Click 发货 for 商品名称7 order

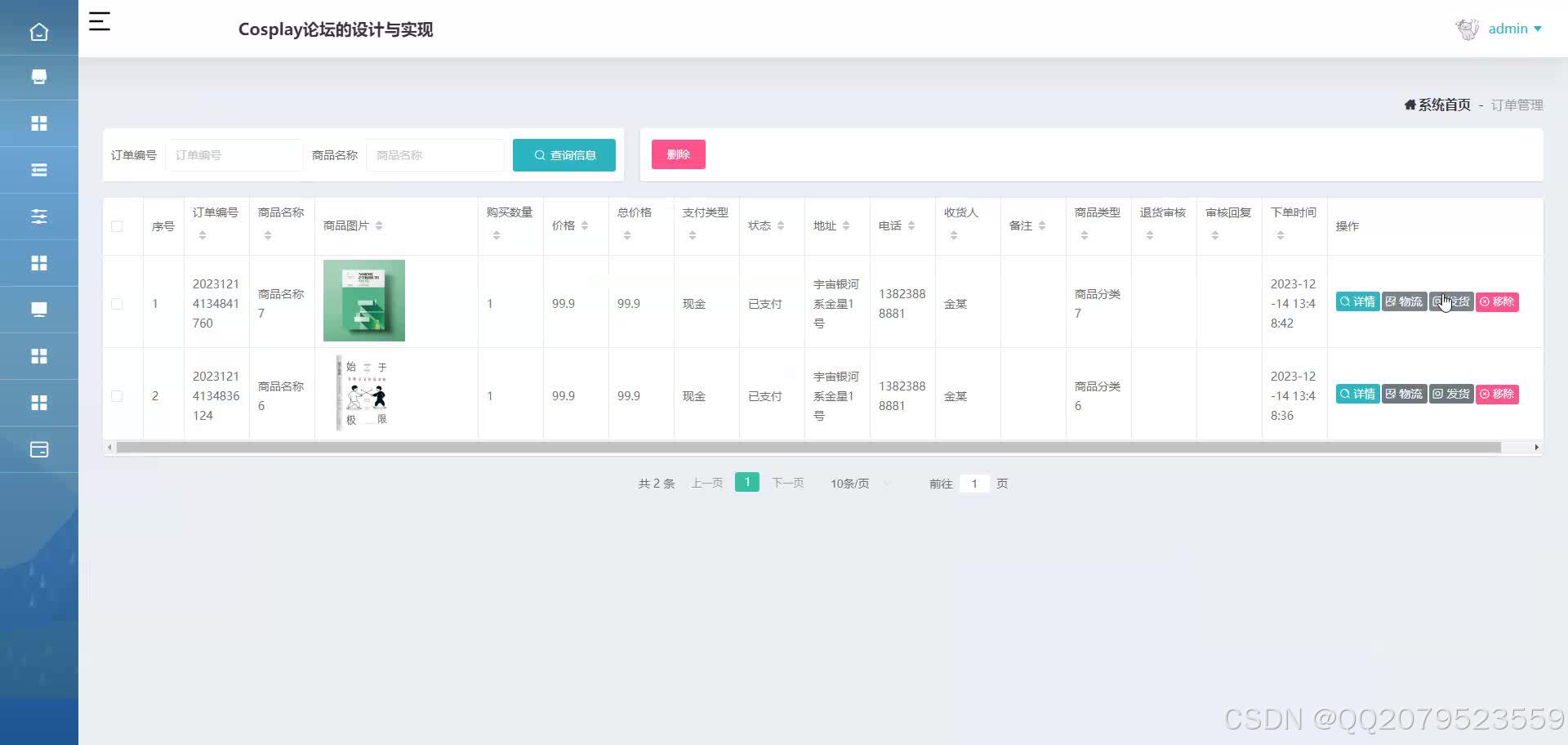point(1451,301)
